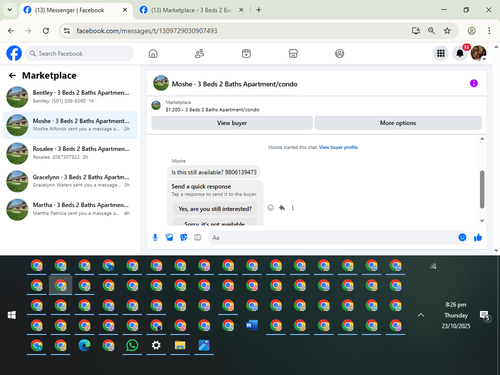The width and height of the screenshot is (500, 375).
Task: Open listing thumbnail in Marketplace header
Action: tap(156, 106)
